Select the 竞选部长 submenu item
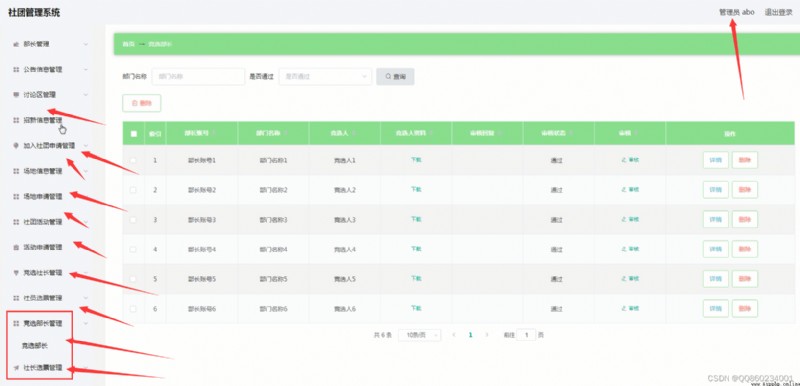This screenshot has height=386, width=800. click(35, 346)
